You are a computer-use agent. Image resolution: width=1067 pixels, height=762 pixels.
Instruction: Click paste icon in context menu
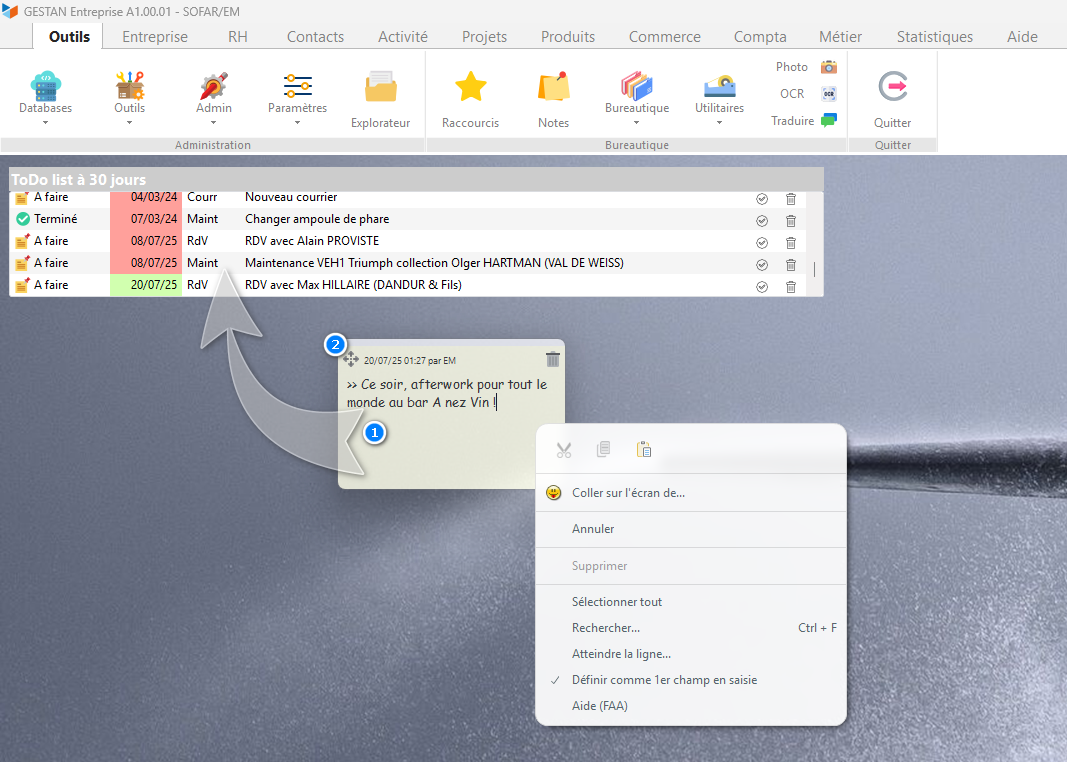click(644, 450)
